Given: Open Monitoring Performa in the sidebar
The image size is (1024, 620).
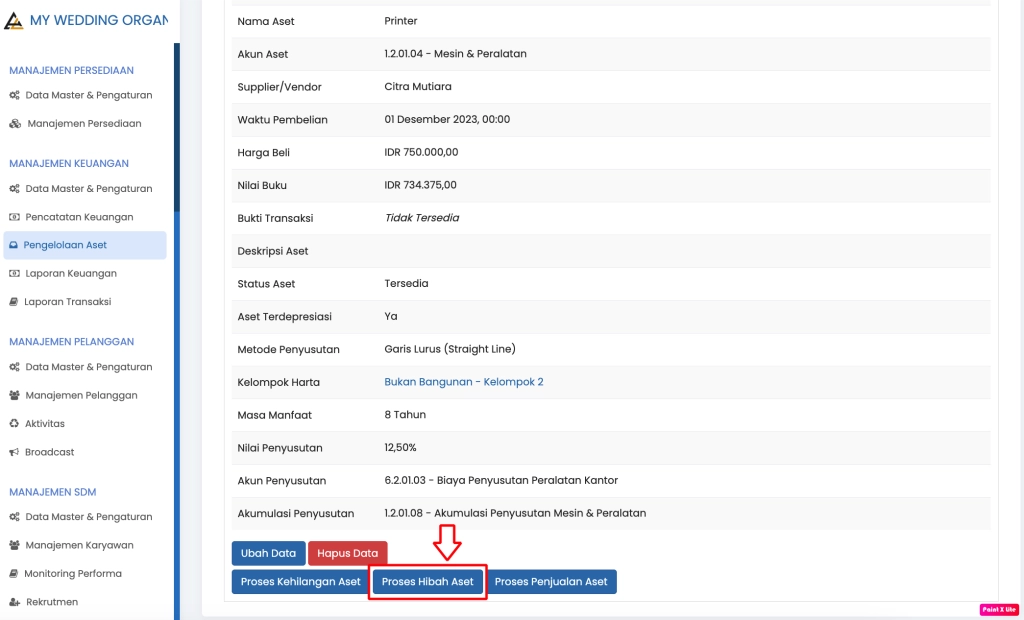Looking at the screenshot, I should click(x=72, y=574).
